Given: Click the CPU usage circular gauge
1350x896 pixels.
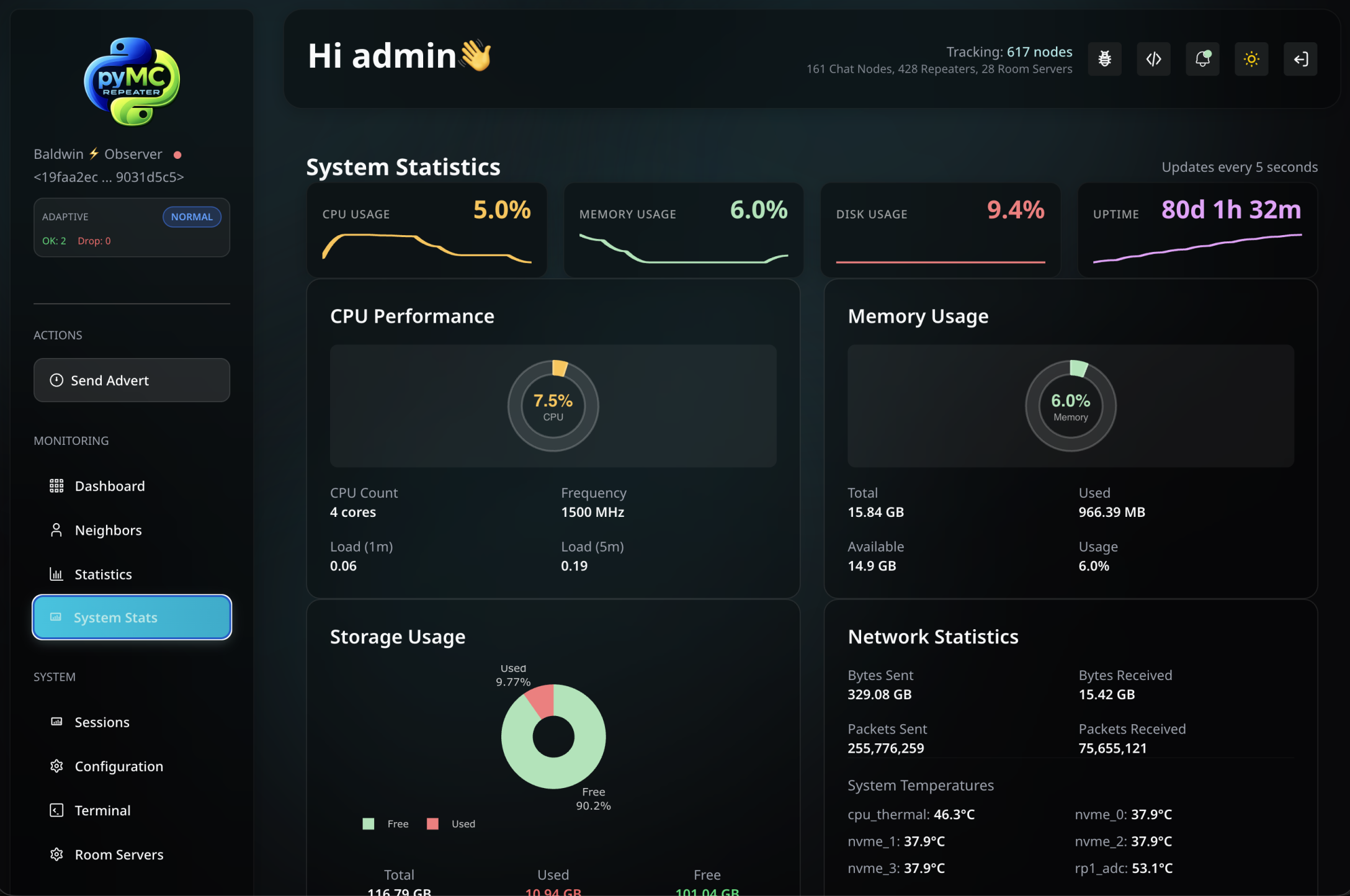Looking at the screenshot, I should pos(553,406).
